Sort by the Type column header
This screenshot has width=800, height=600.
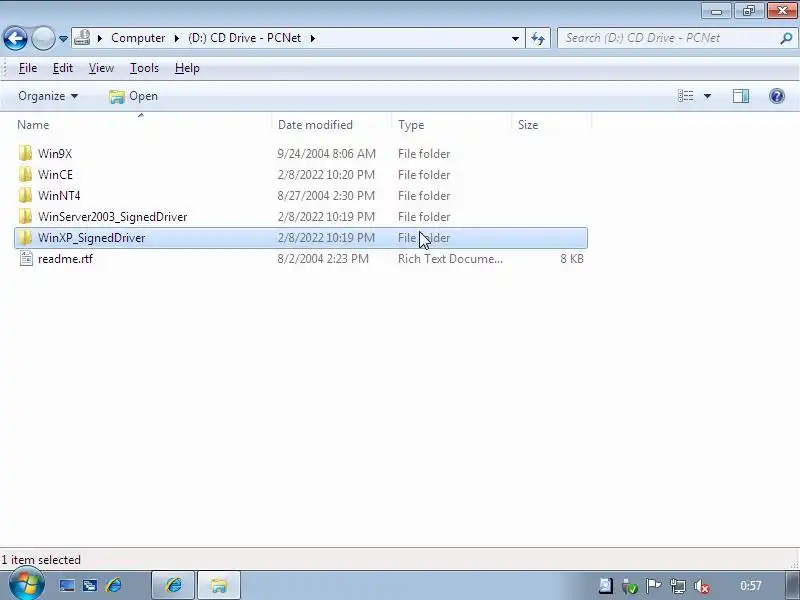pos(411,125)
